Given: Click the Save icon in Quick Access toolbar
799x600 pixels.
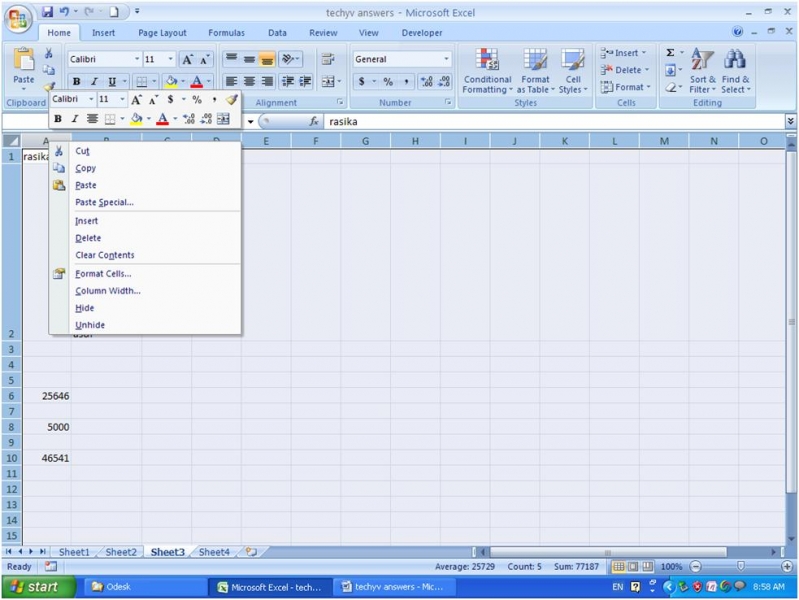Looking at the screenshot, I should click(x=47, y=12).
